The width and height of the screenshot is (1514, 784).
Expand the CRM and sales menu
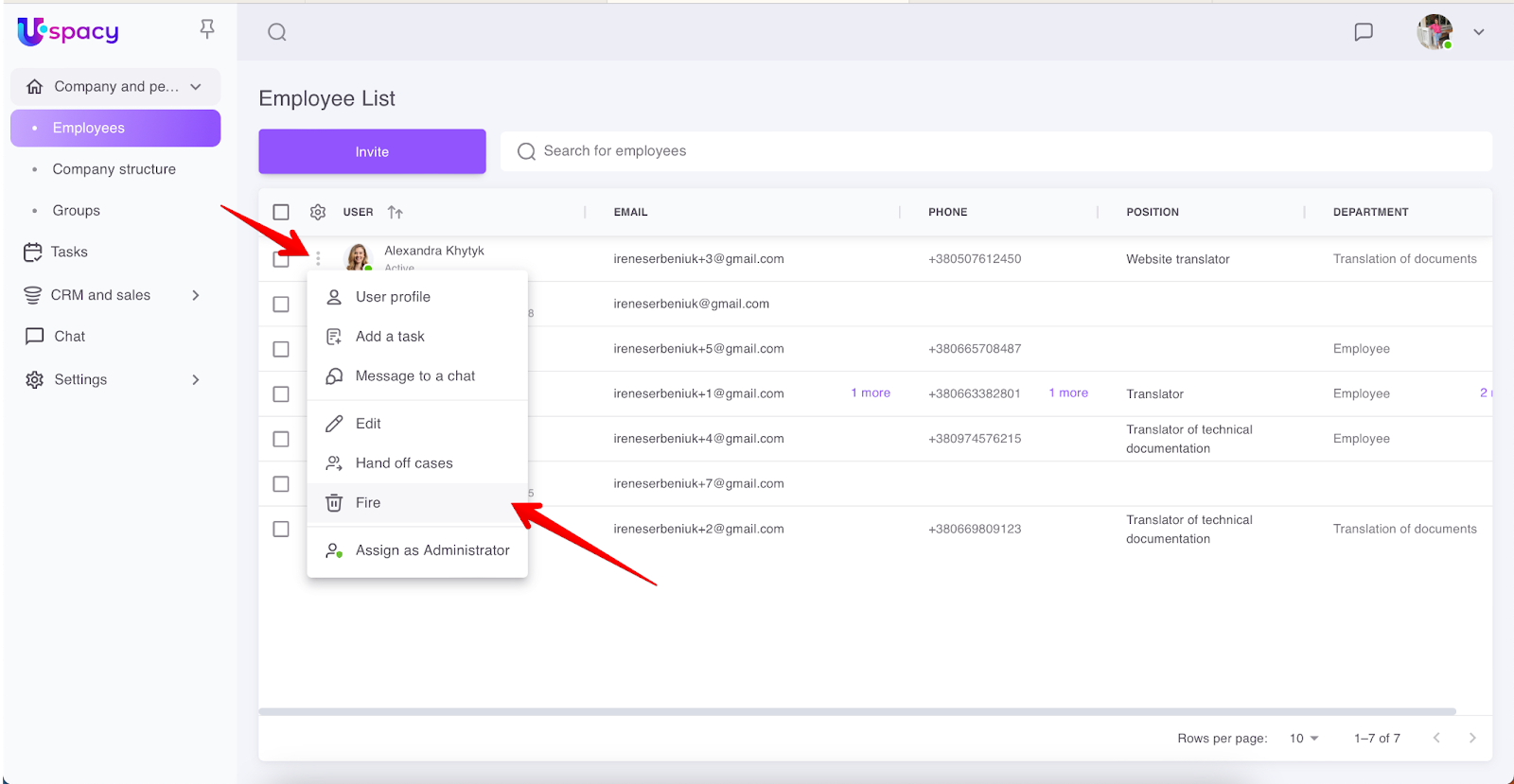click(x=196, y=295)
